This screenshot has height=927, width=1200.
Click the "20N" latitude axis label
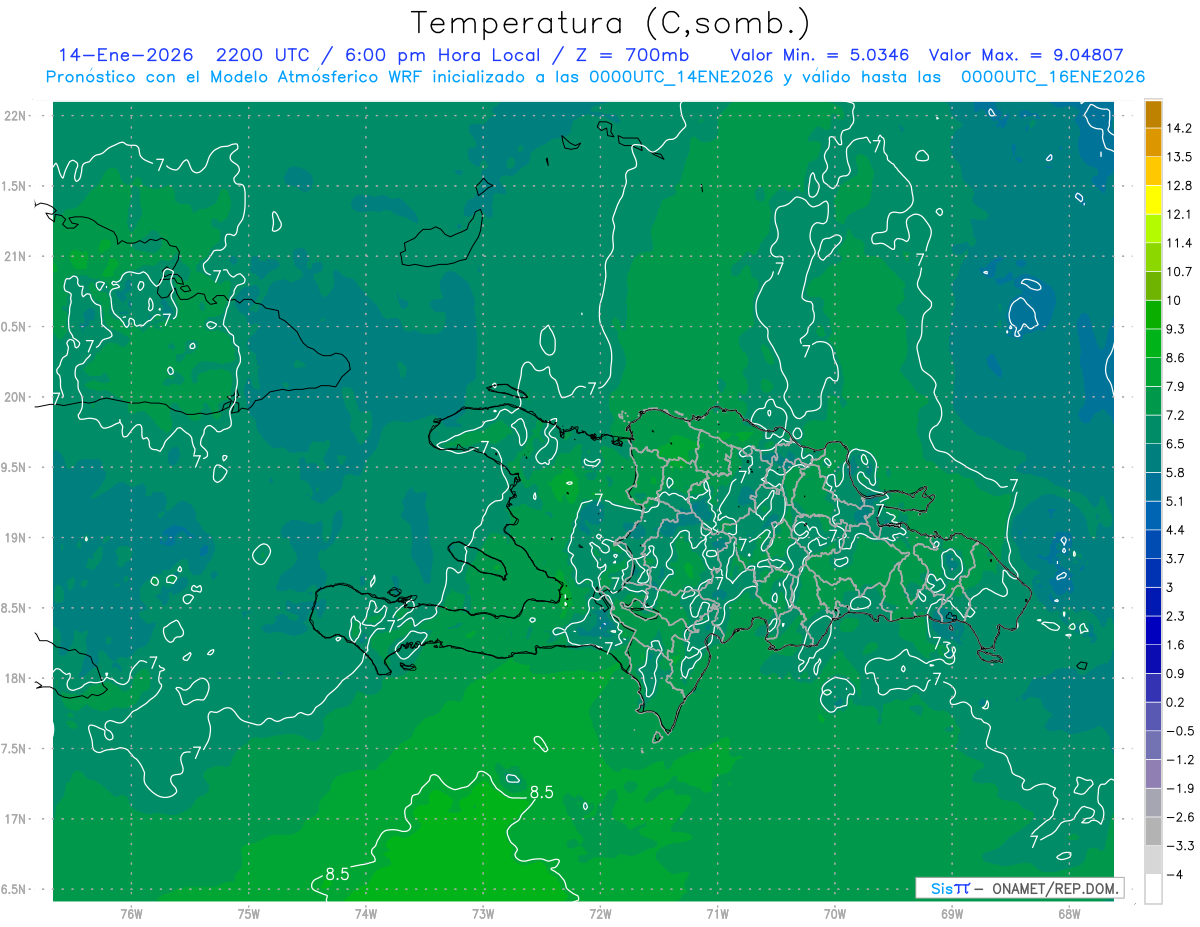pyautogui.click(x=15, y=398)
